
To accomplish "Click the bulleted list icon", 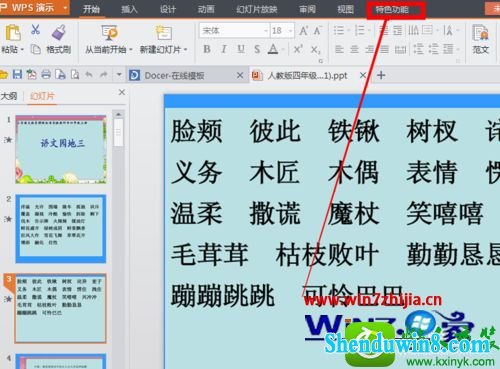I will click(x=339, y=31).
